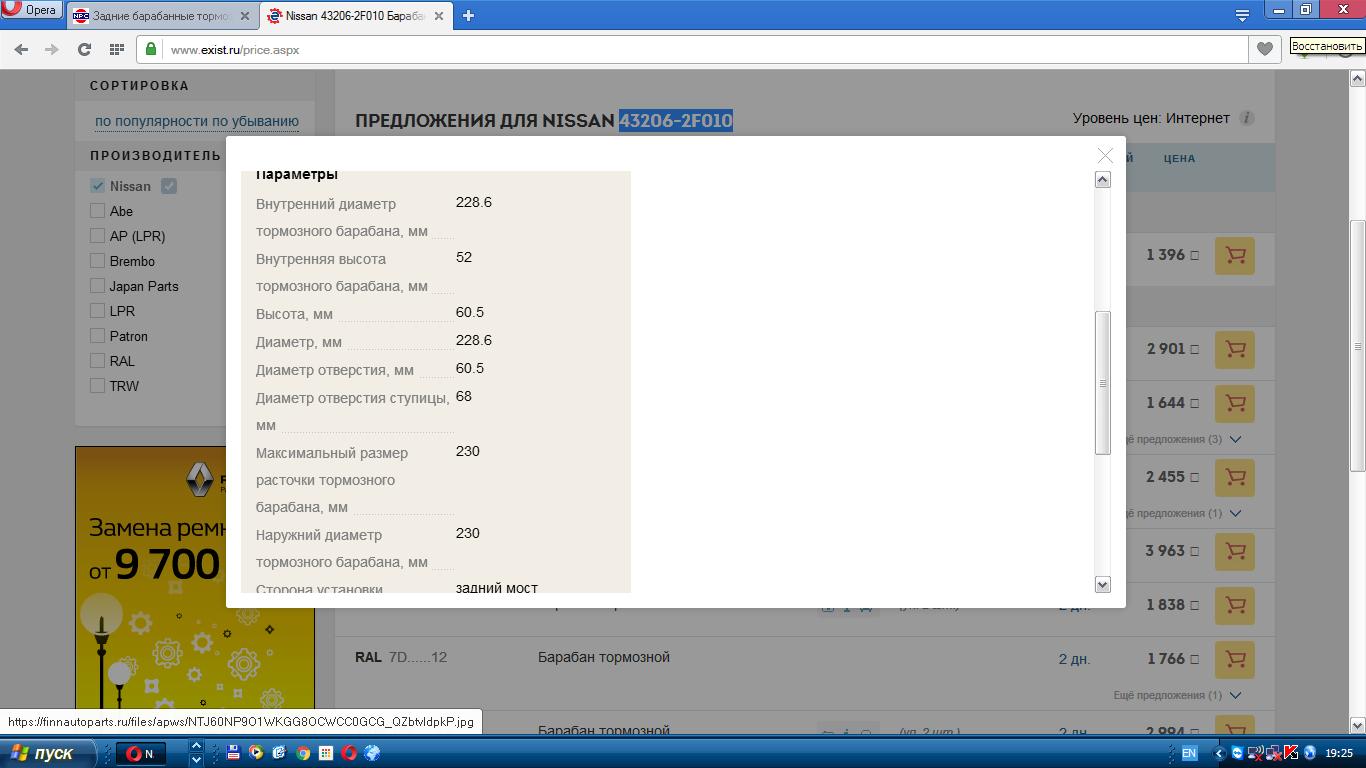Open the Opera main menu
The width and height of the screenshot is (1366, 768).
(30, 10)
